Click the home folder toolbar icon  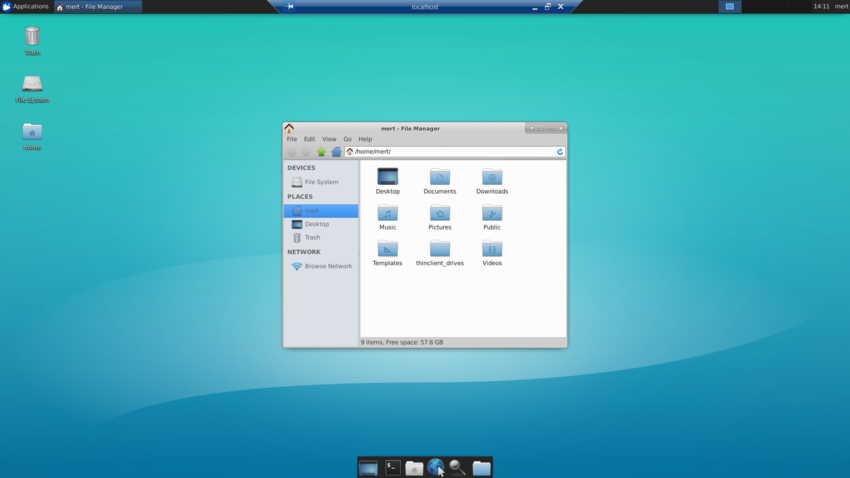pos(336,152)
